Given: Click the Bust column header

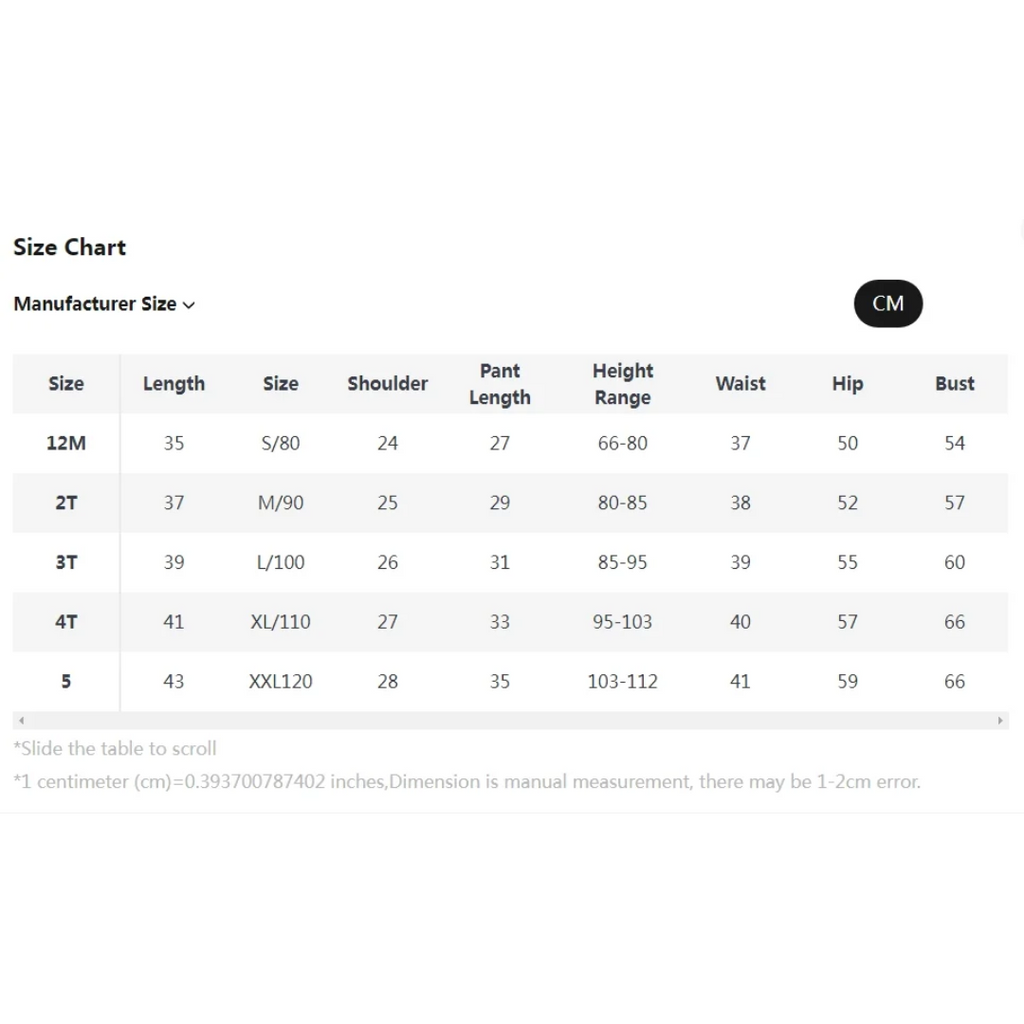Looking at the screenshot, I should pos(954,384).
